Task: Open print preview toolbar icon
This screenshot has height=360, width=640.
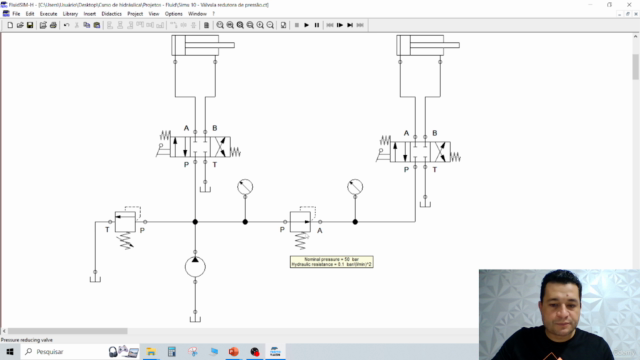Action: 43,25
